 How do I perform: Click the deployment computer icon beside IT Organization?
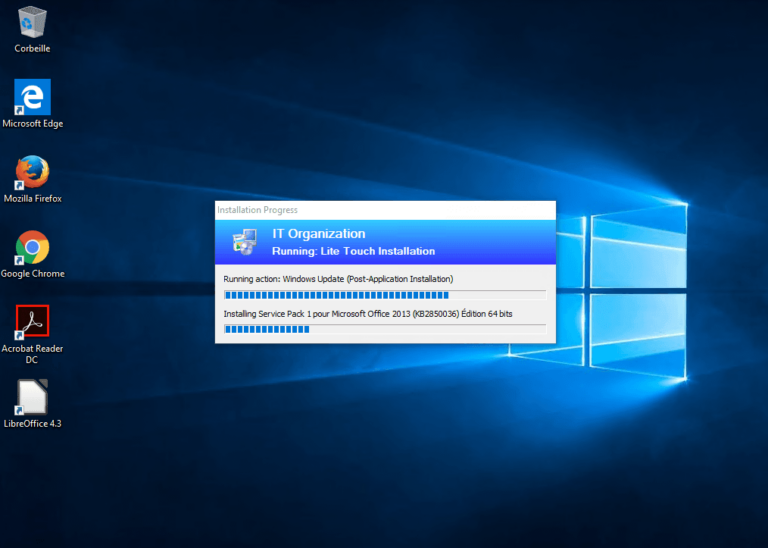coord(245,242)
